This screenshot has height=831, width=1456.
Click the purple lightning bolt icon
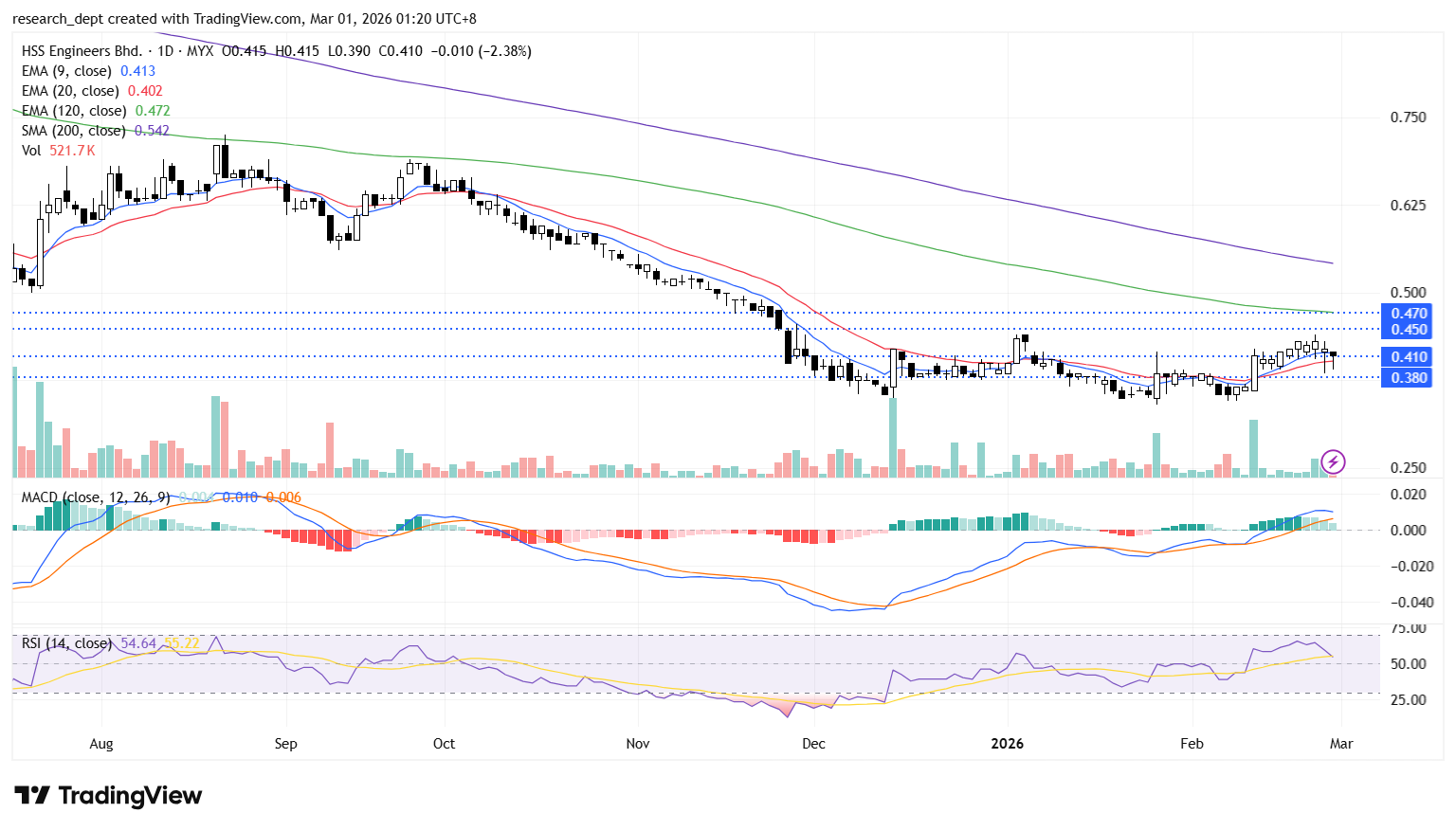(x=1334, y=461)
